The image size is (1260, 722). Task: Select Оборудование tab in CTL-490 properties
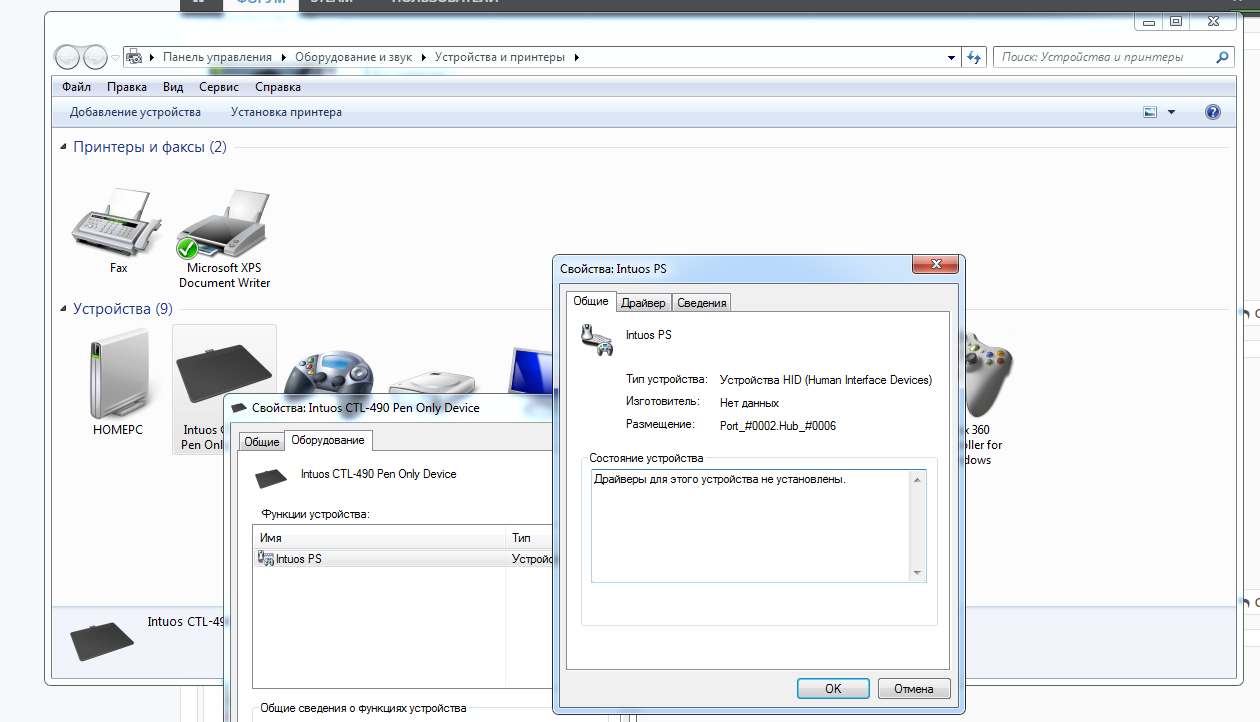[x=328, y=440]
